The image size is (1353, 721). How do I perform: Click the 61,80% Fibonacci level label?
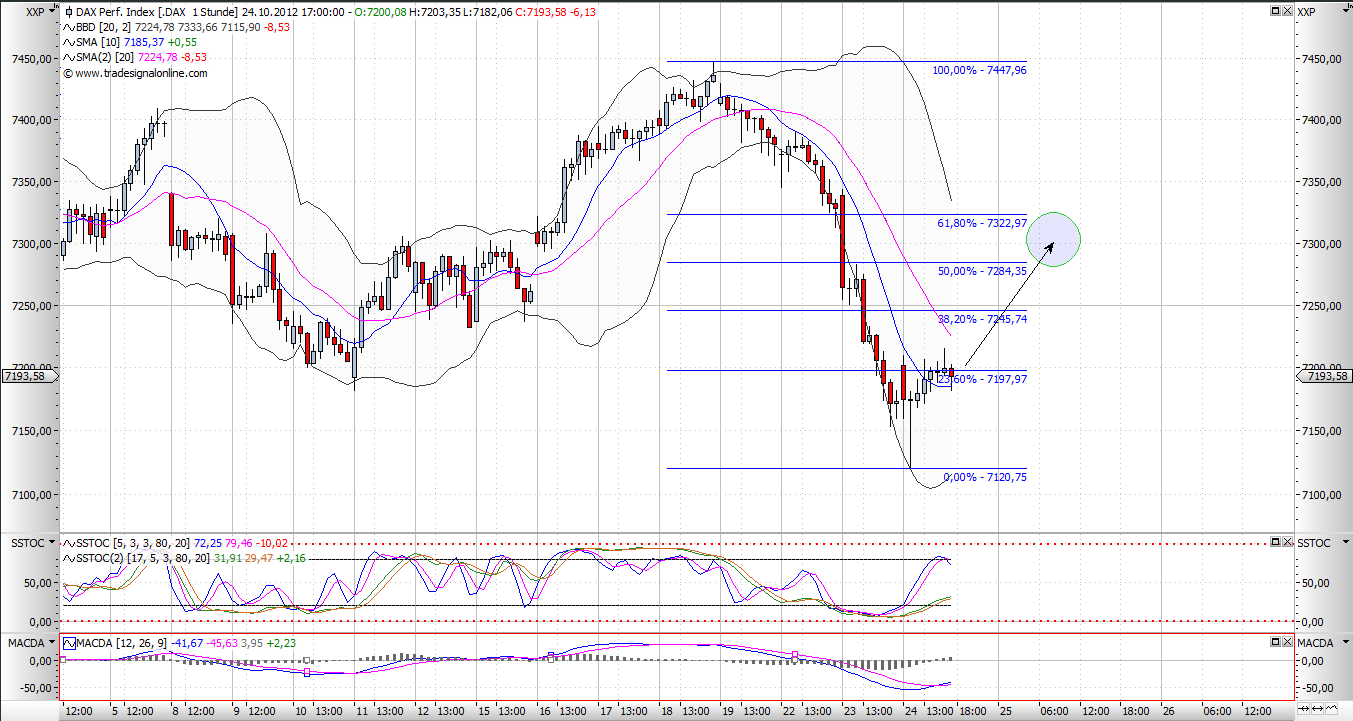click(980, 224)
